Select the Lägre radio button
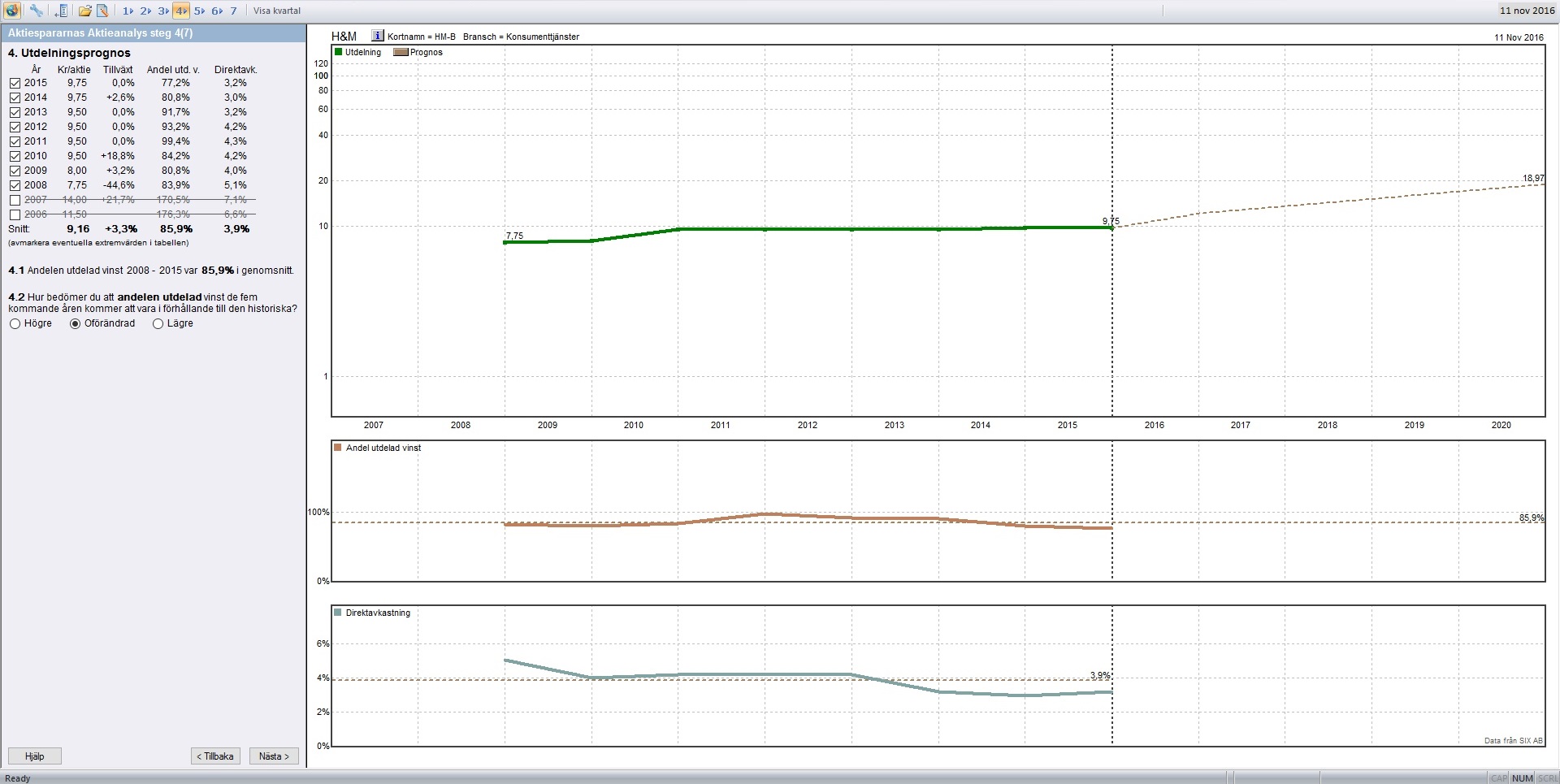The height and width of the screenshot is (784, 1560). click(158, 323)
